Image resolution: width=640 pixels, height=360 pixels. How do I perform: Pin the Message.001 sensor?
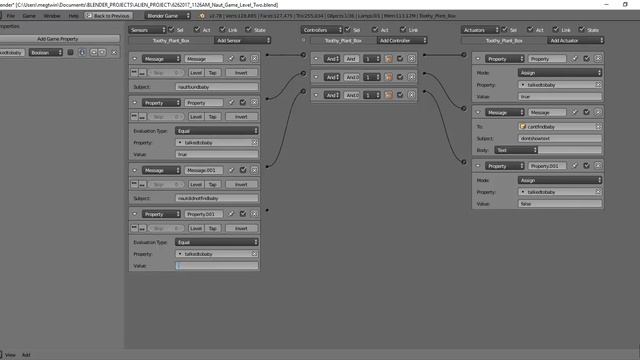point(231,170)
